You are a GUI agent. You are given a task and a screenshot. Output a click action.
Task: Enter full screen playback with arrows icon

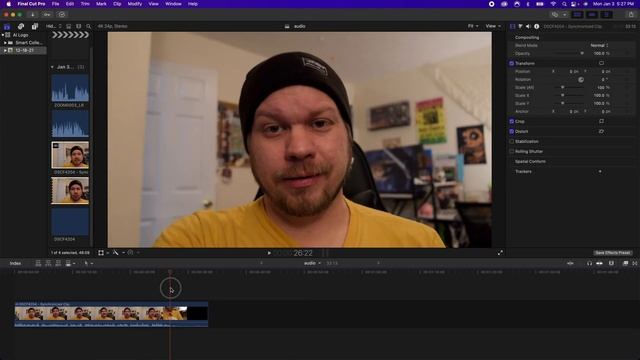tap(500, 253)
